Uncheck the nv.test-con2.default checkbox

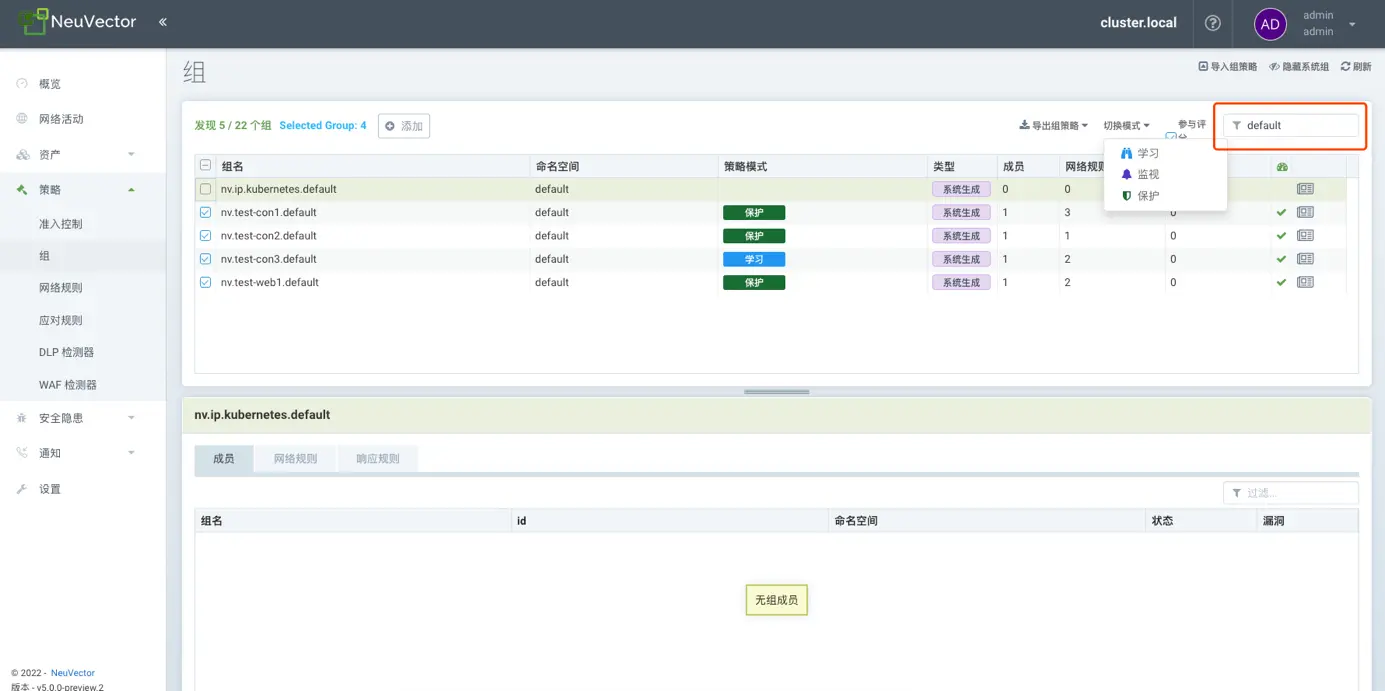[206, 236]
